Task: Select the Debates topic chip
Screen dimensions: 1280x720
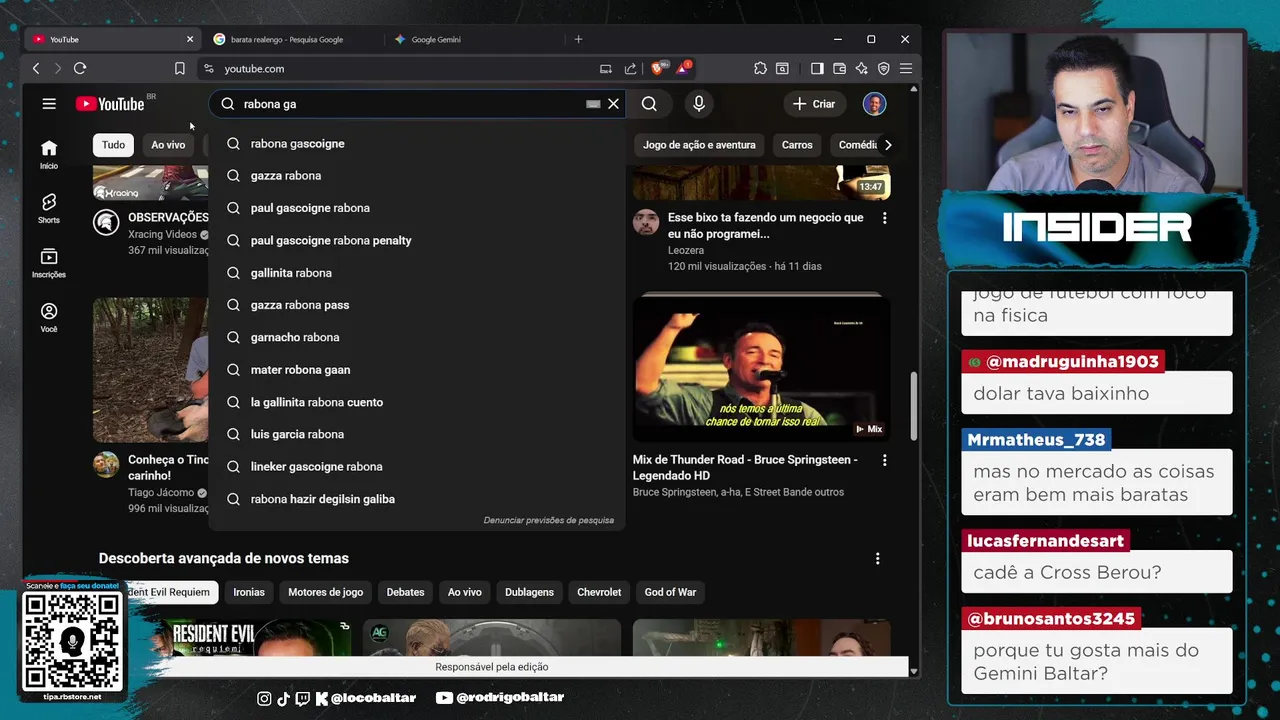Action: [x=405, y=592]
